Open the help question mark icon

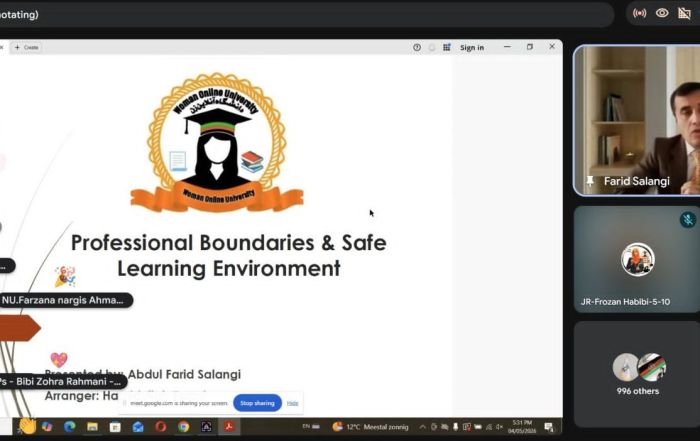click(x=417, y=47)
